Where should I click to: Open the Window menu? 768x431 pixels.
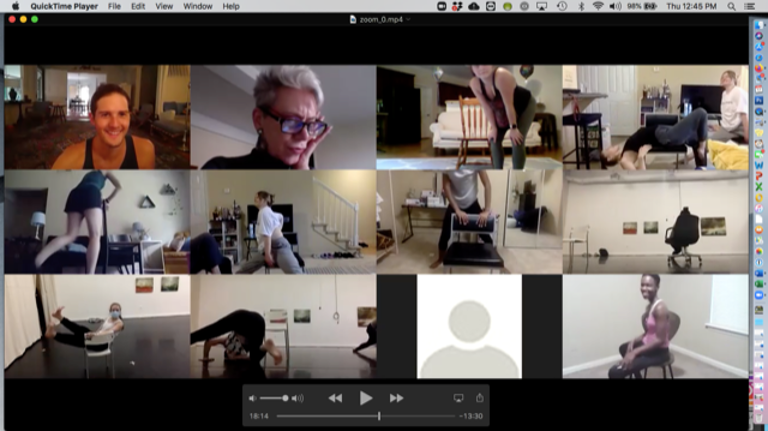197,6
